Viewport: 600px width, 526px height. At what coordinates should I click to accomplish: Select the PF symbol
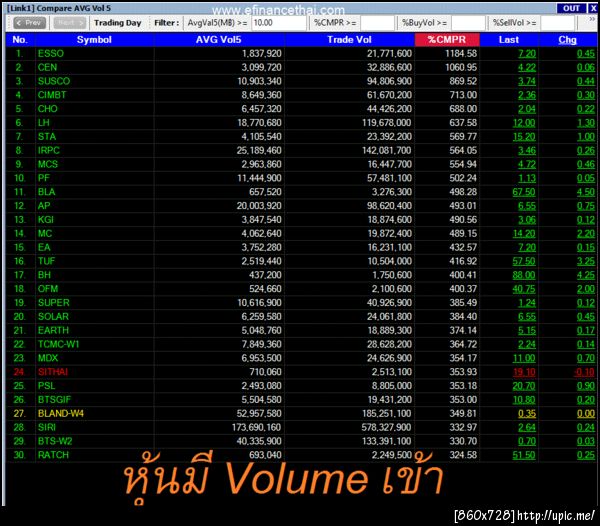click(44, 178)
